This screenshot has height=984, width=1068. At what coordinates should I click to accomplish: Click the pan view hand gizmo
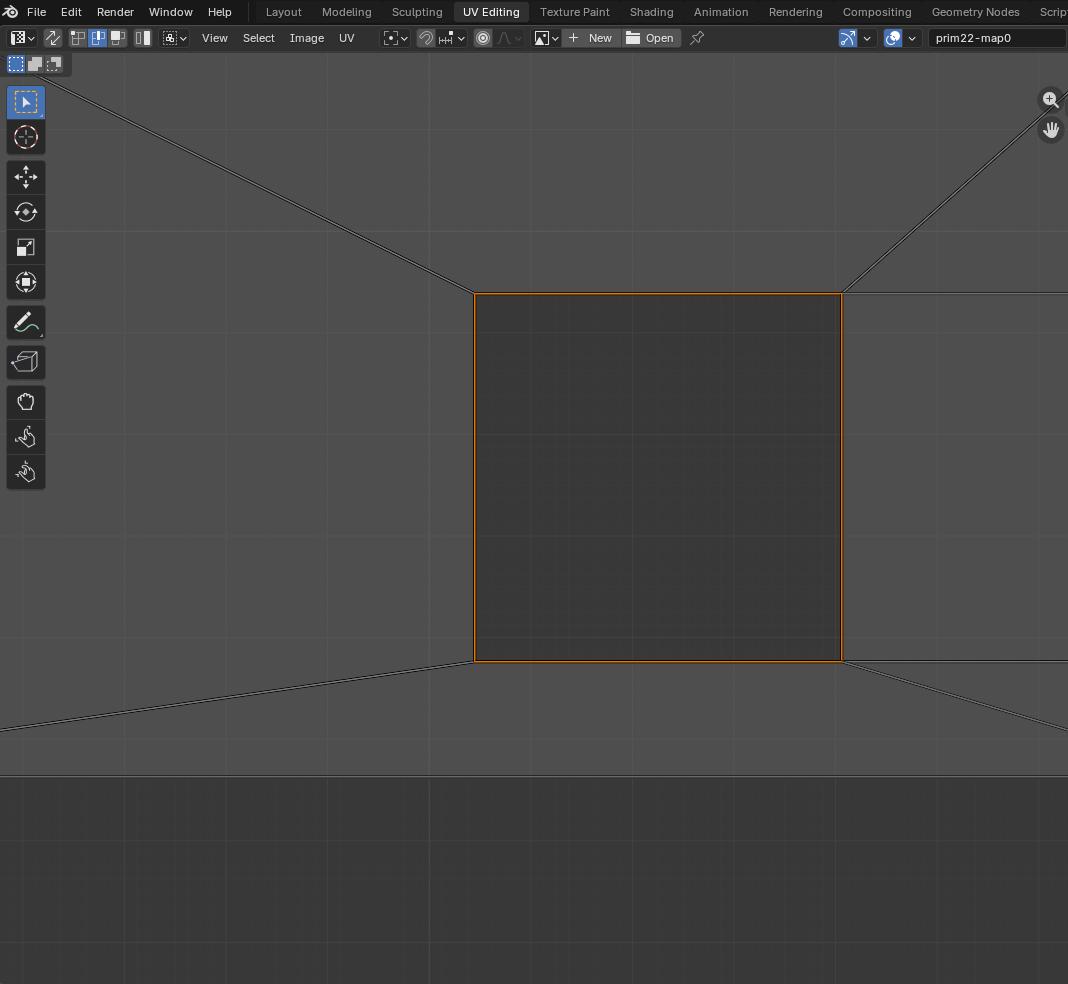tap(1050, 129)
